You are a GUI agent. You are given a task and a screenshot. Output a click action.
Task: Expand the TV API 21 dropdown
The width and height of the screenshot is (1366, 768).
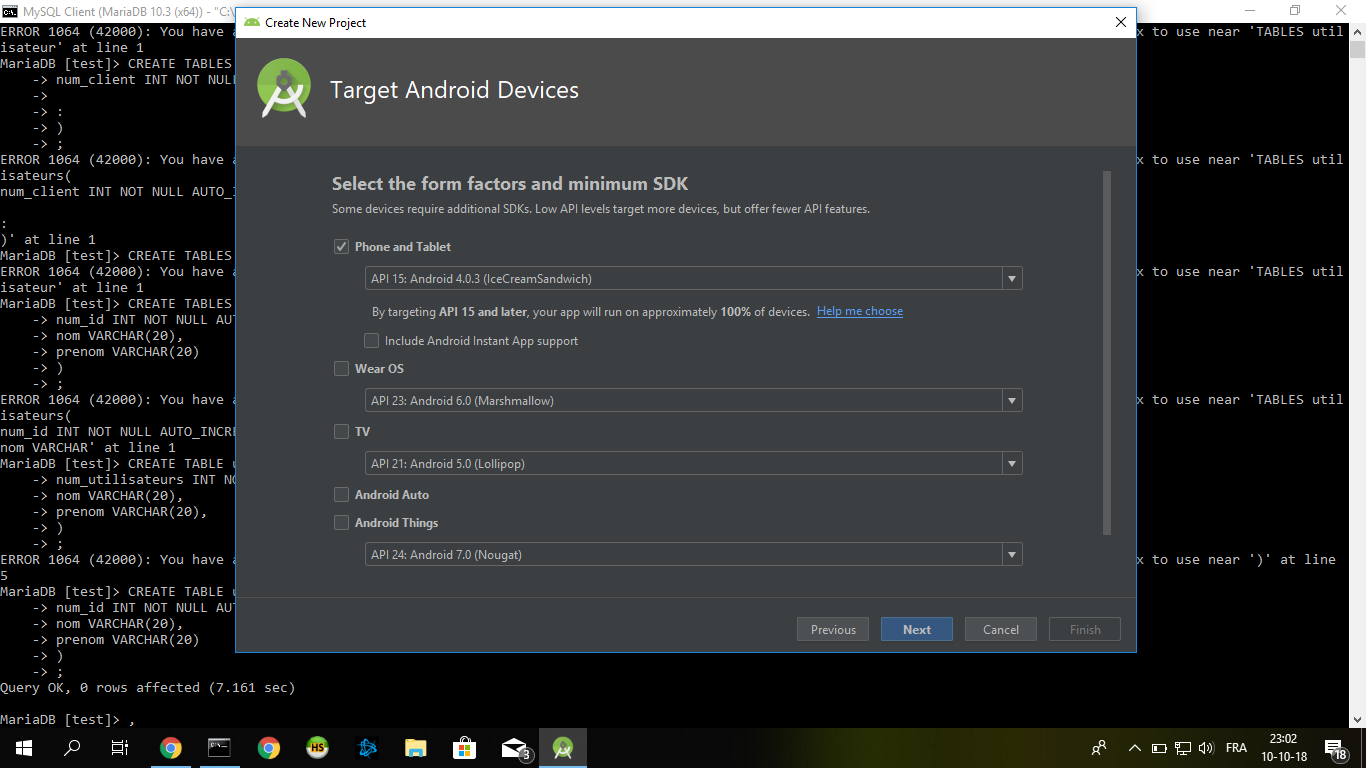693,464
